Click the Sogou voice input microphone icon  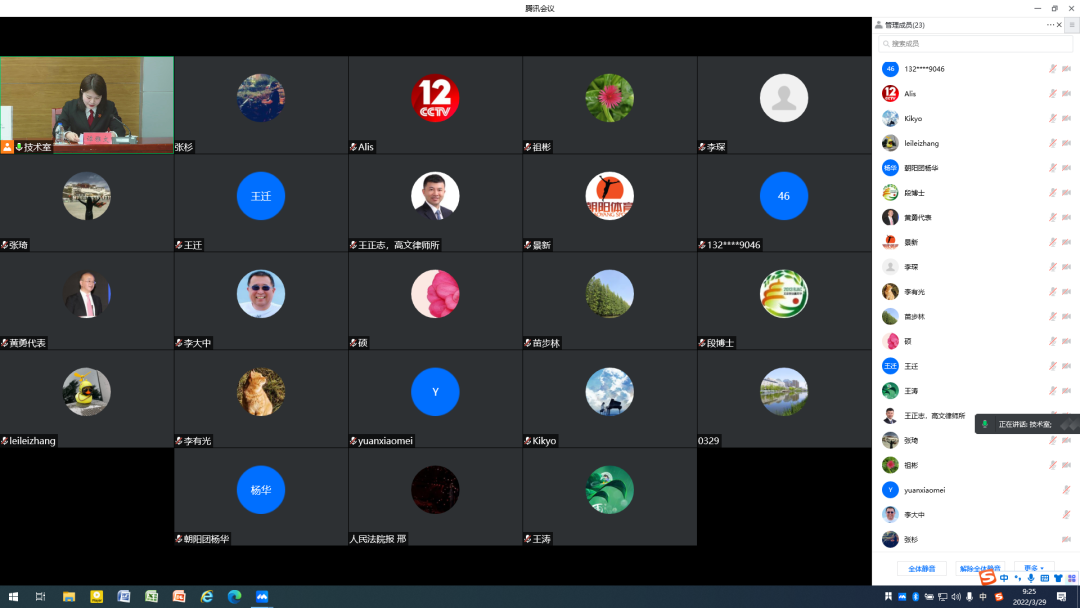1031,578
